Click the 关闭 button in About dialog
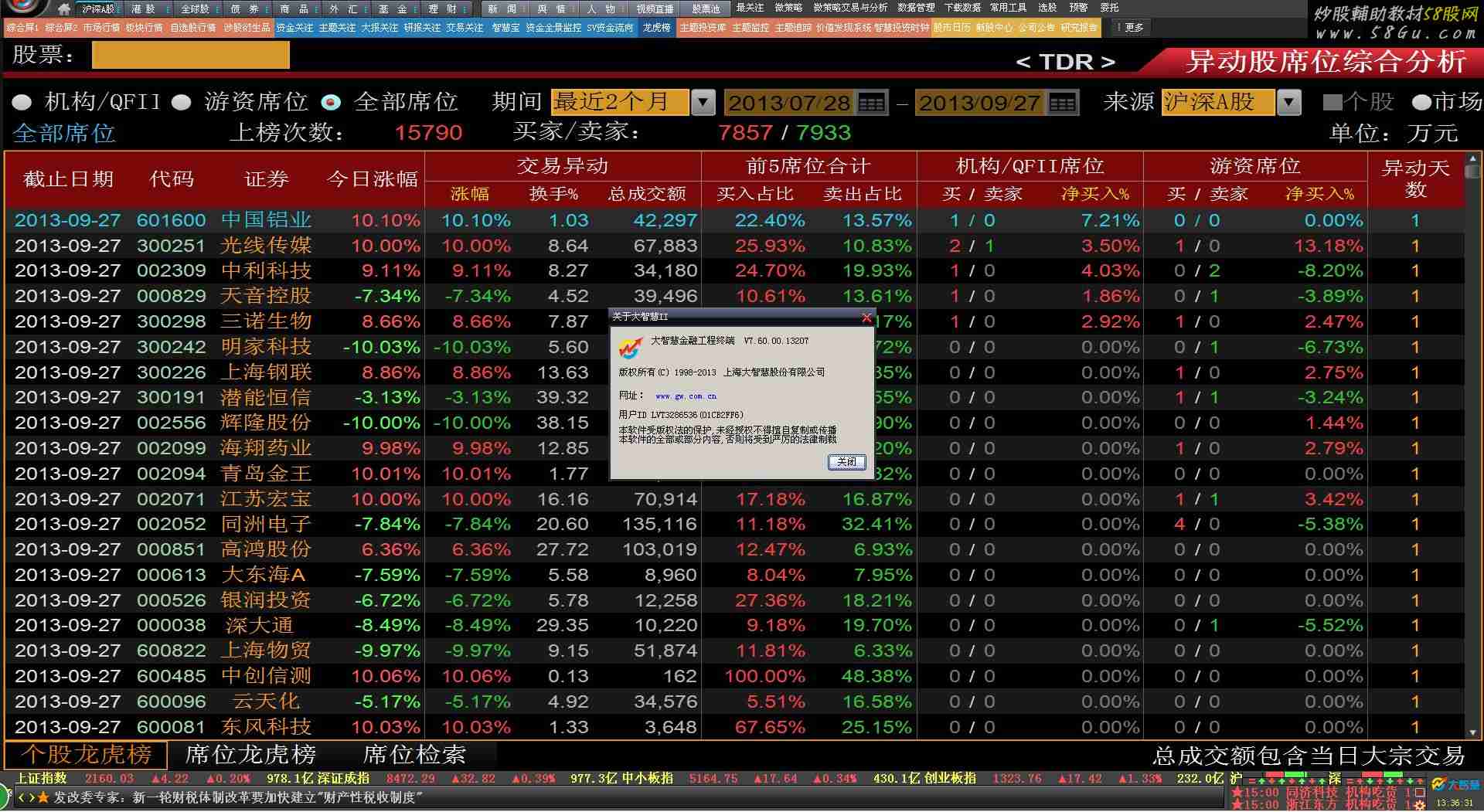 pos(846,462)
